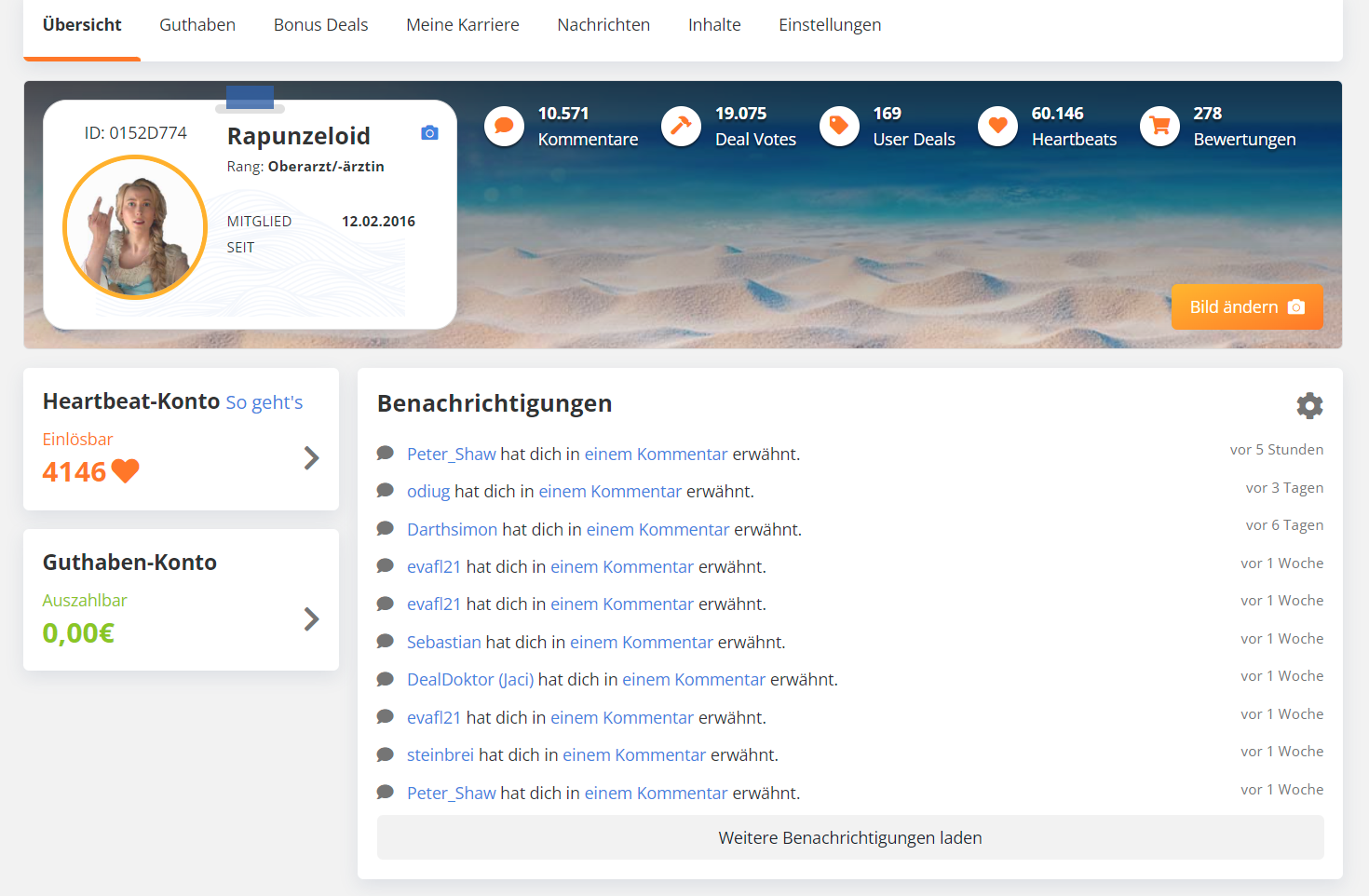
Task: Click the Heartbeats heart icon
Action: (x=997, y=126)
